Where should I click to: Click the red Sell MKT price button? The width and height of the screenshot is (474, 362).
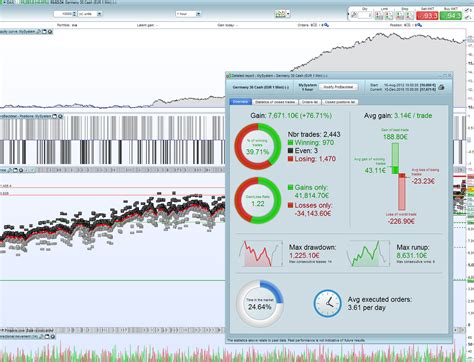pyautogui.click(x=427, y=16)
